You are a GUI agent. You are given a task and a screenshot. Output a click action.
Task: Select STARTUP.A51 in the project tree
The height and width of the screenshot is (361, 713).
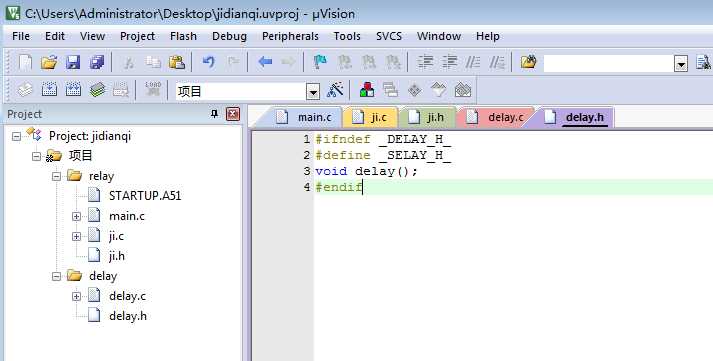pos(145,196)
